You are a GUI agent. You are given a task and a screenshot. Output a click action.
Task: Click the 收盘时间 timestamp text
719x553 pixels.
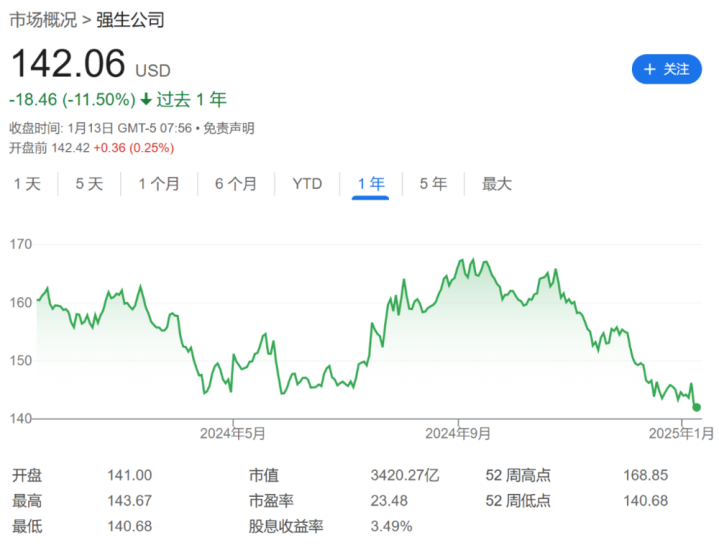tap(100, 128)
